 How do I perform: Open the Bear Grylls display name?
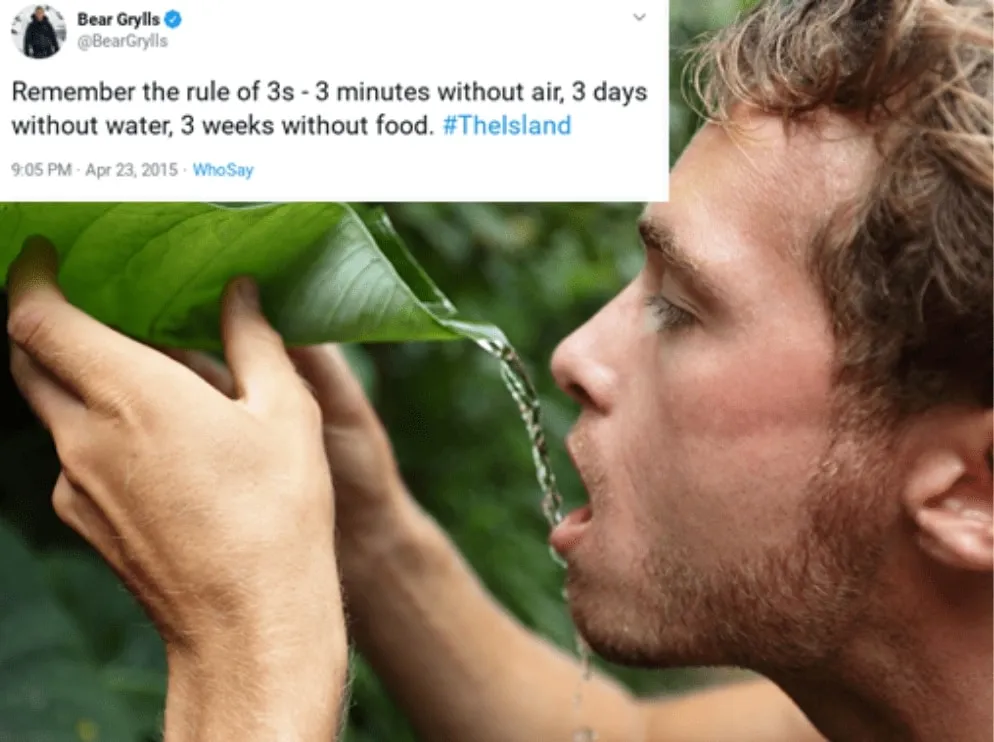[x=119, y=20]
